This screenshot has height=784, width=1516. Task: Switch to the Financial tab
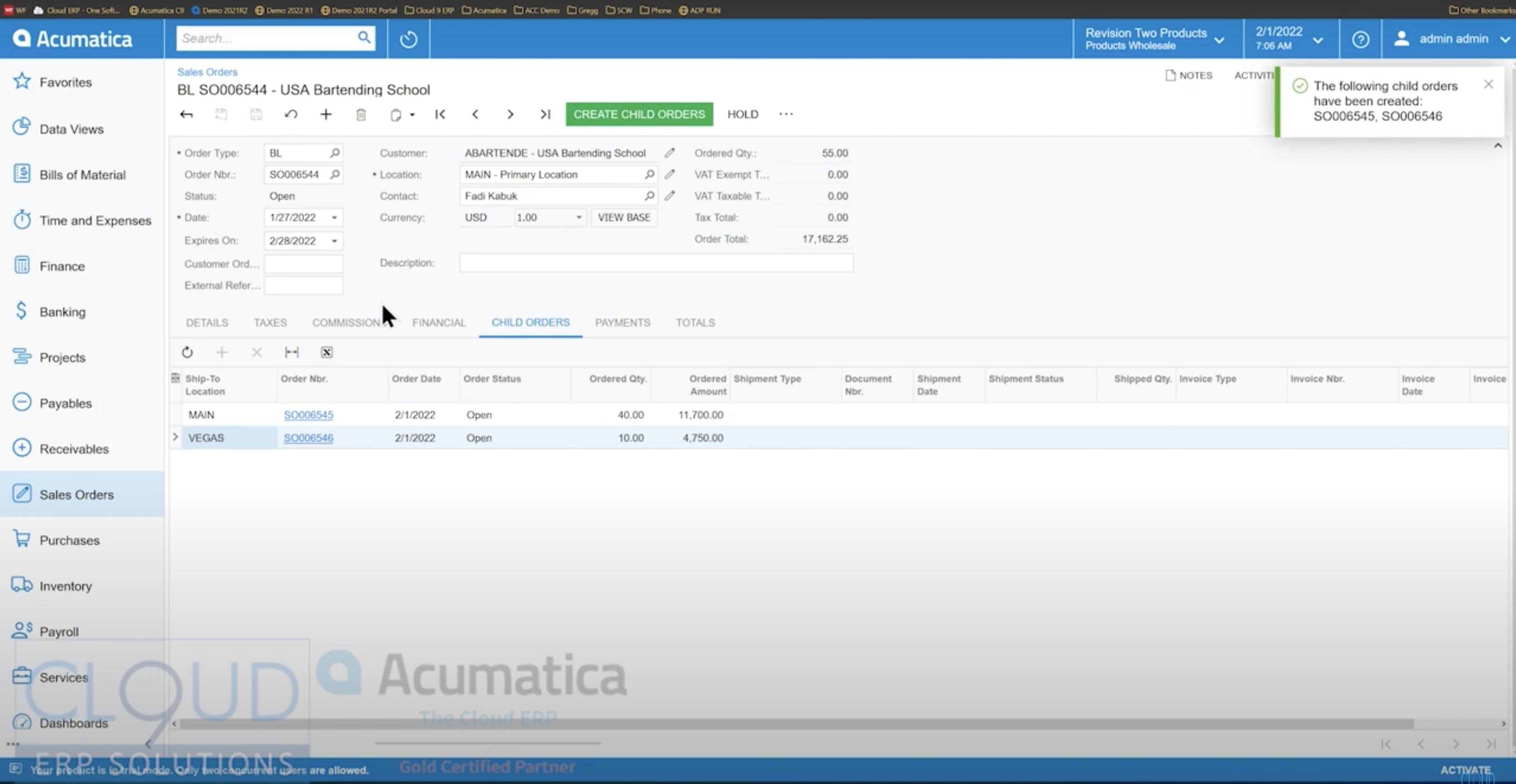[439, 322]
